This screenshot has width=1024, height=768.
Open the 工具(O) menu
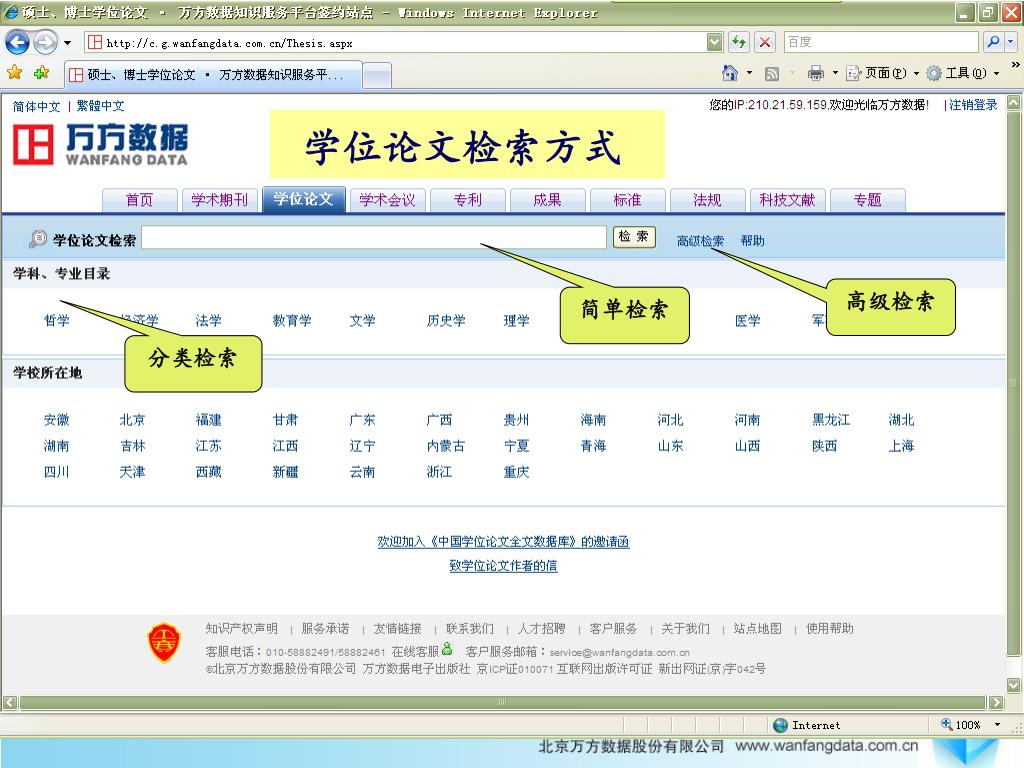[963, 72]
